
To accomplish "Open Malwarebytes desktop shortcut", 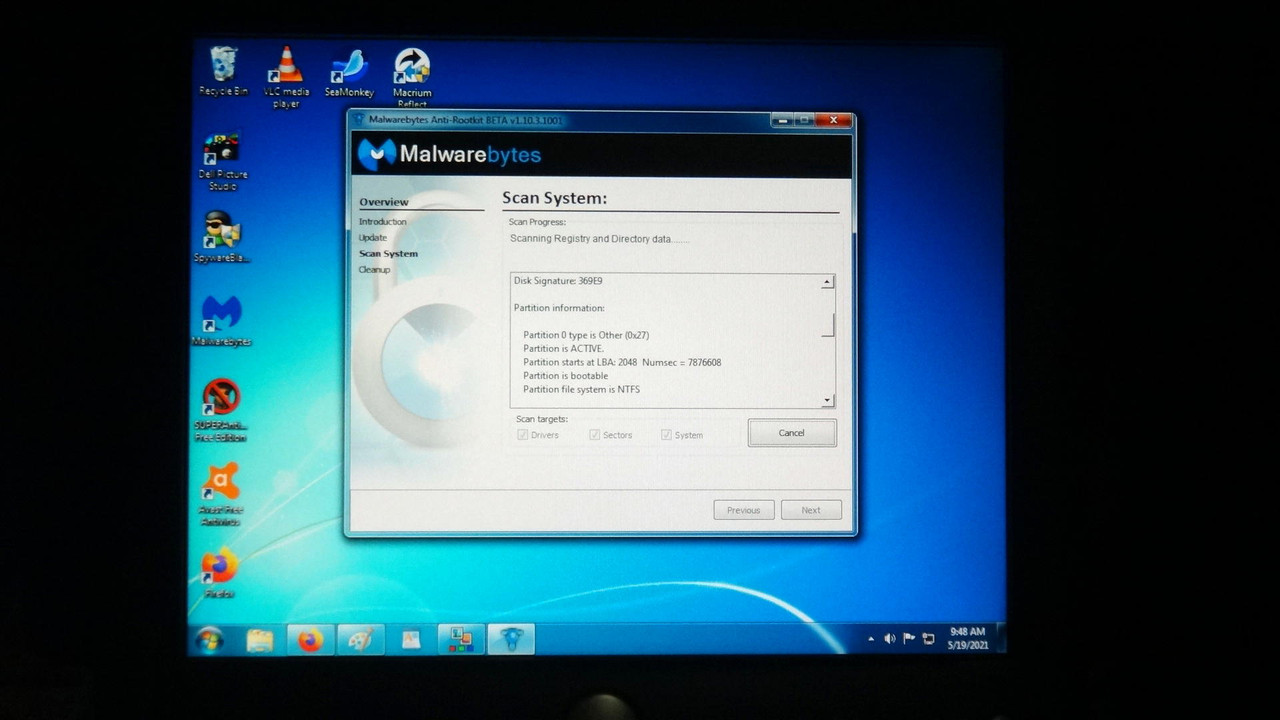I will click(x=222, y=321).
